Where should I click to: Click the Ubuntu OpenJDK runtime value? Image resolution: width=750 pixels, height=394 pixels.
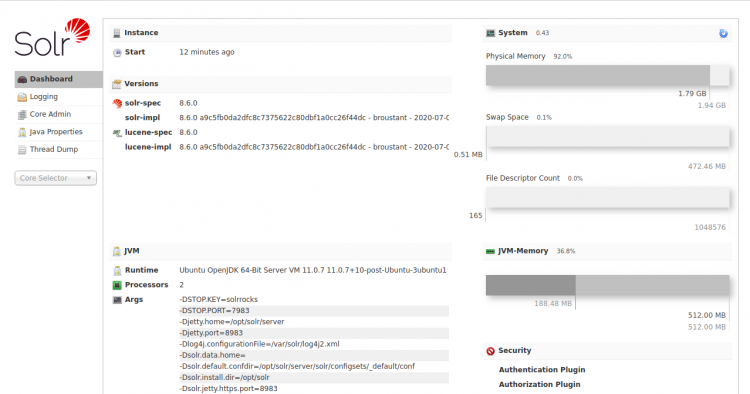tap(313, 270)
